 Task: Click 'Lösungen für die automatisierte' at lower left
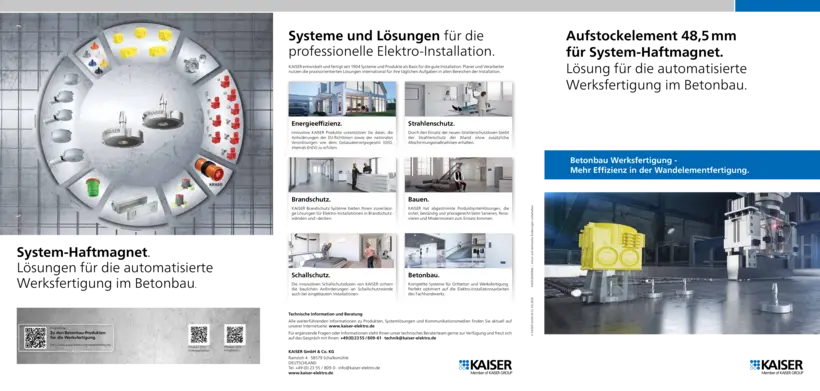(x=115, y=268)
